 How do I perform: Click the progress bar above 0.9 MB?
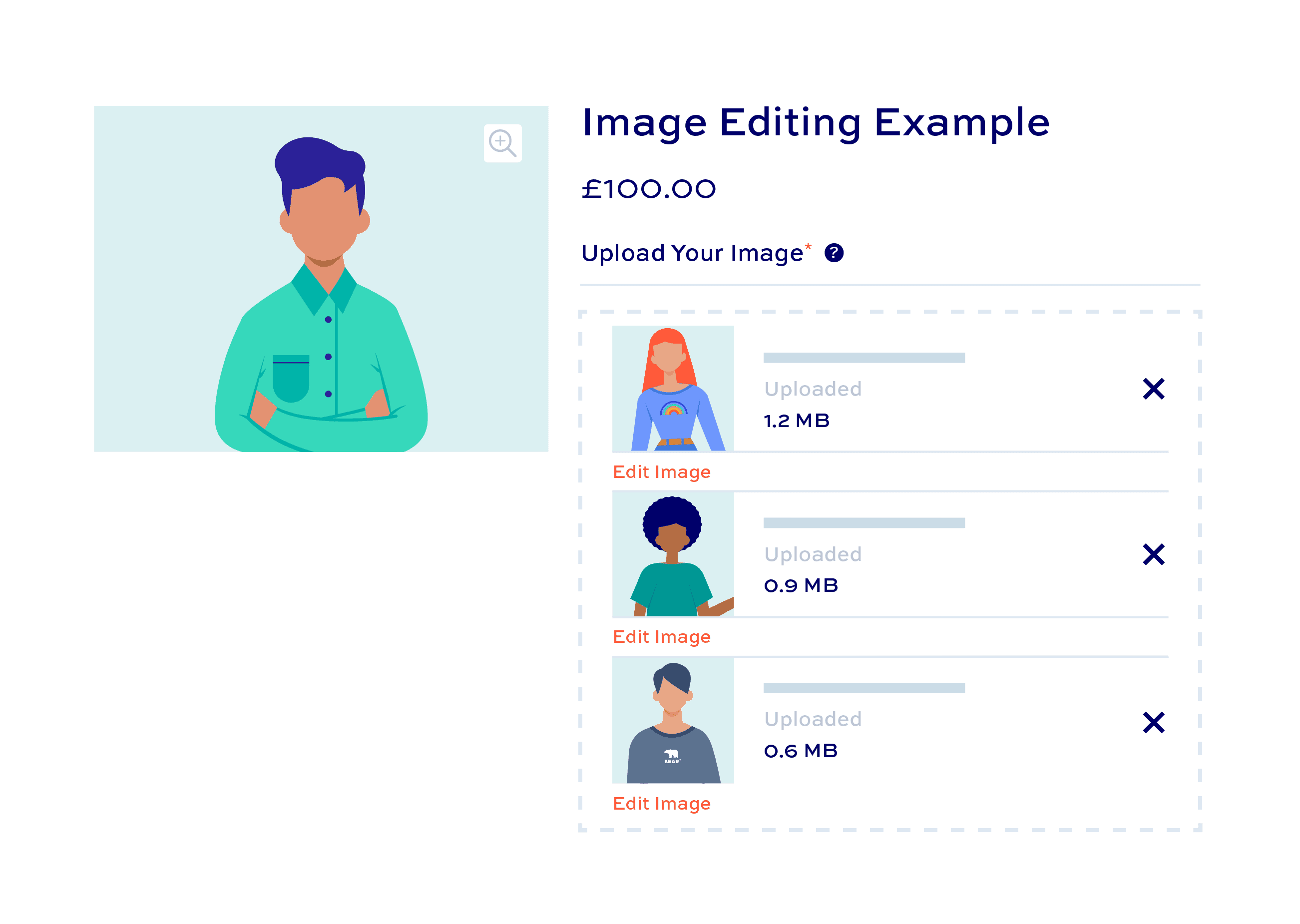(x=864, y=523)
